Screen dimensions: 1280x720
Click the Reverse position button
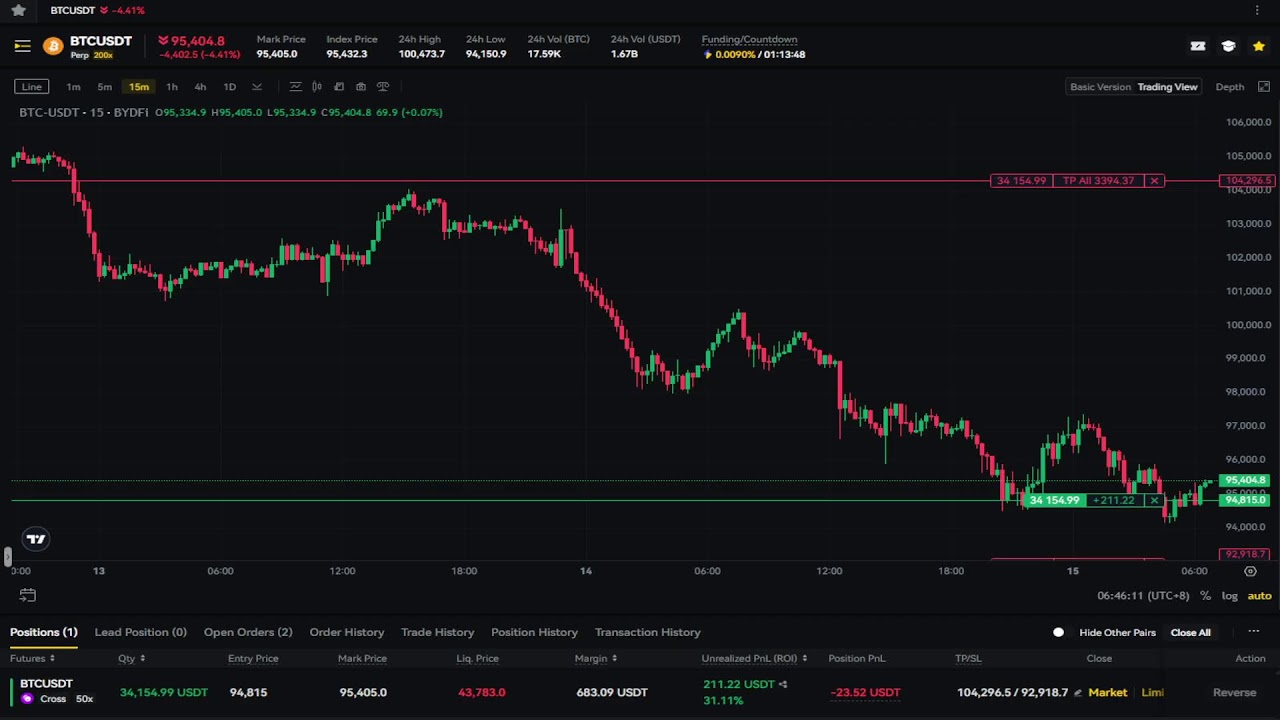[x=1234, y=692]
